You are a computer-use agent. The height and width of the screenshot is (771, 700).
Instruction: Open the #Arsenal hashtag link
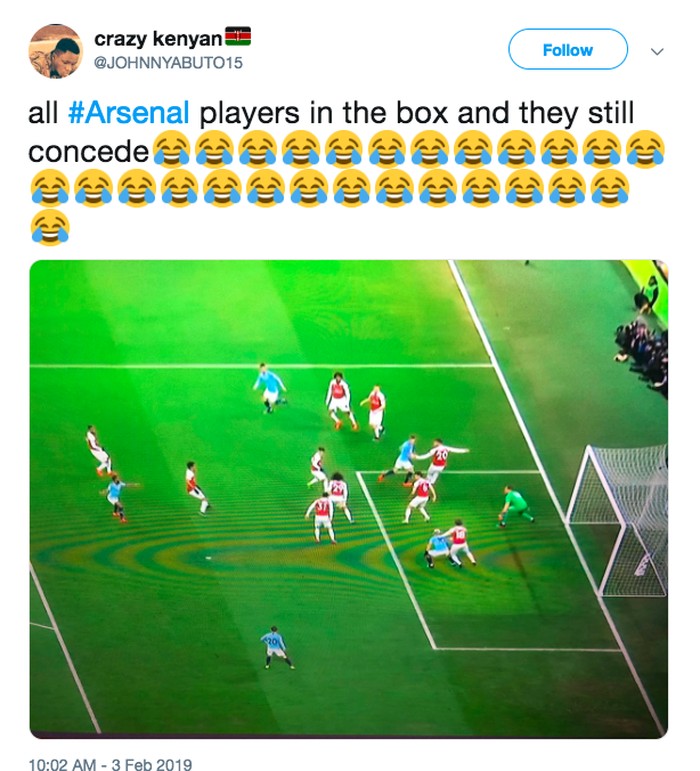tap(129, 113)
